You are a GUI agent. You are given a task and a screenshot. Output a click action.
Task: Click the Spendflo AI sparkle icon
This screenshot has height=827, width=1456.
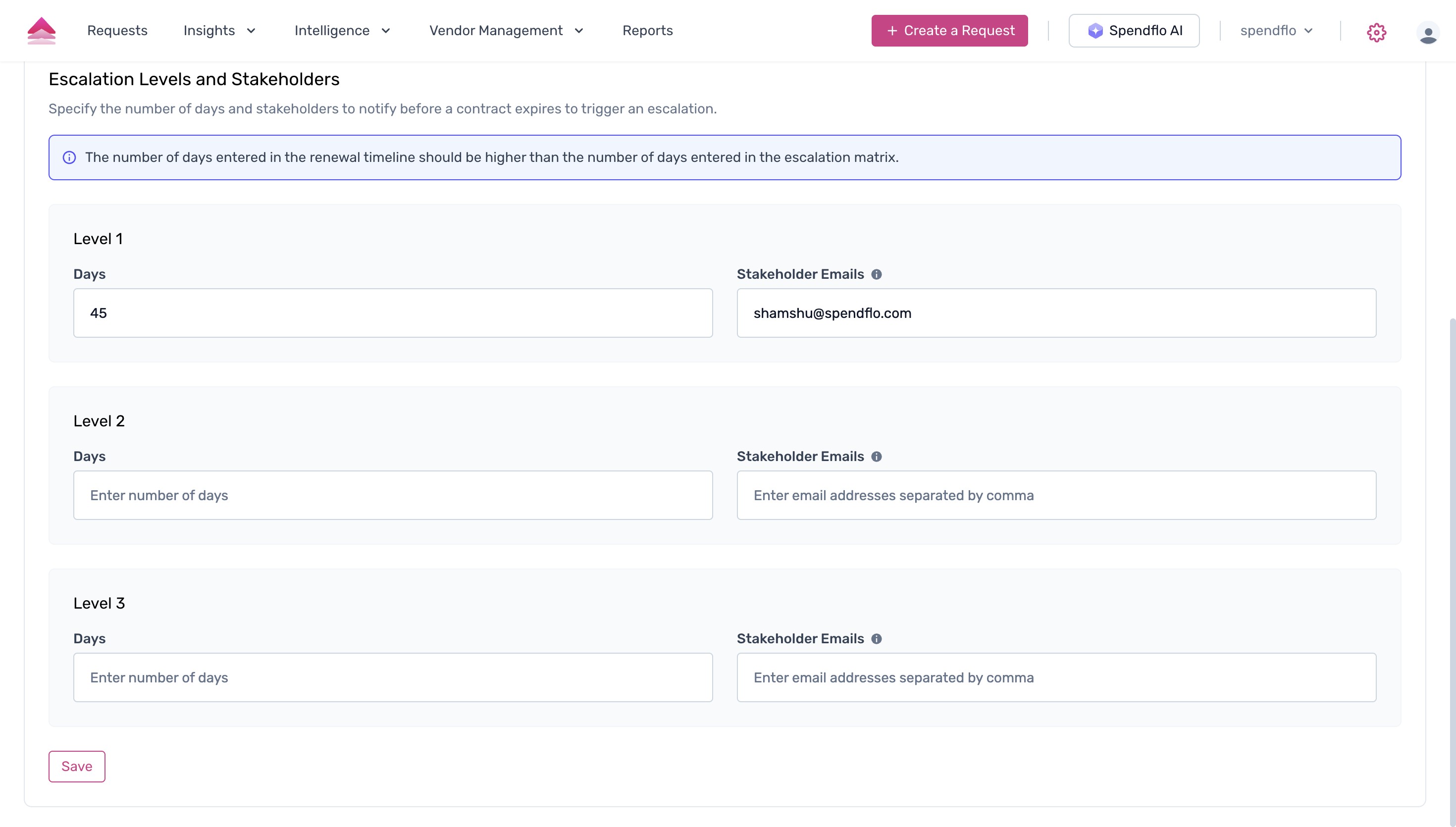pyautogui.click(x=1096, y=31)
